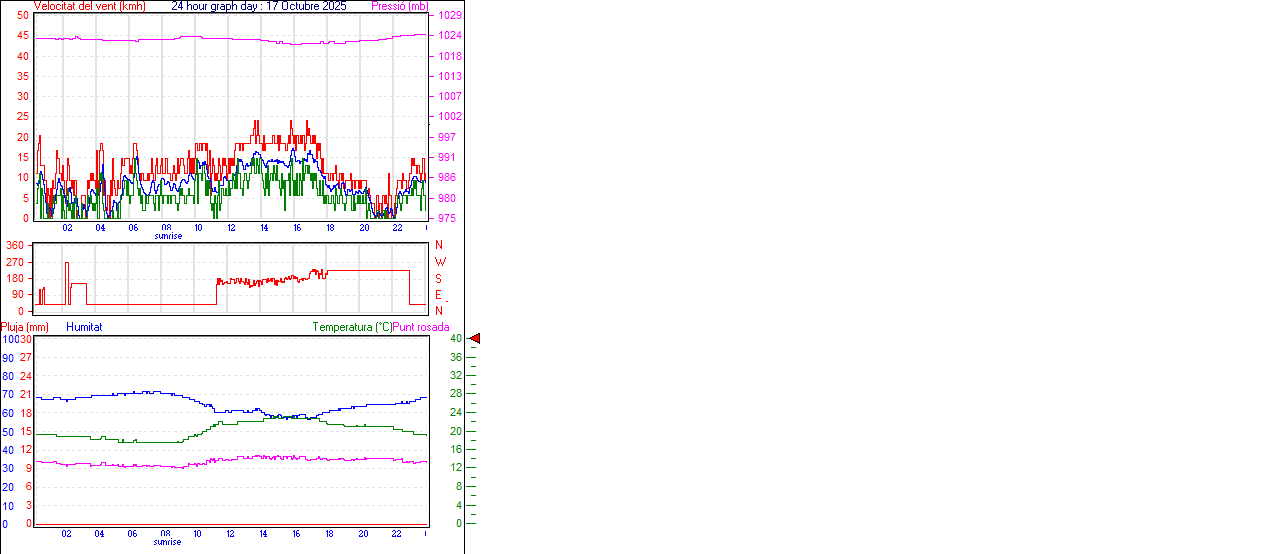Click the 'W' compass direction label

coord(440,262)
